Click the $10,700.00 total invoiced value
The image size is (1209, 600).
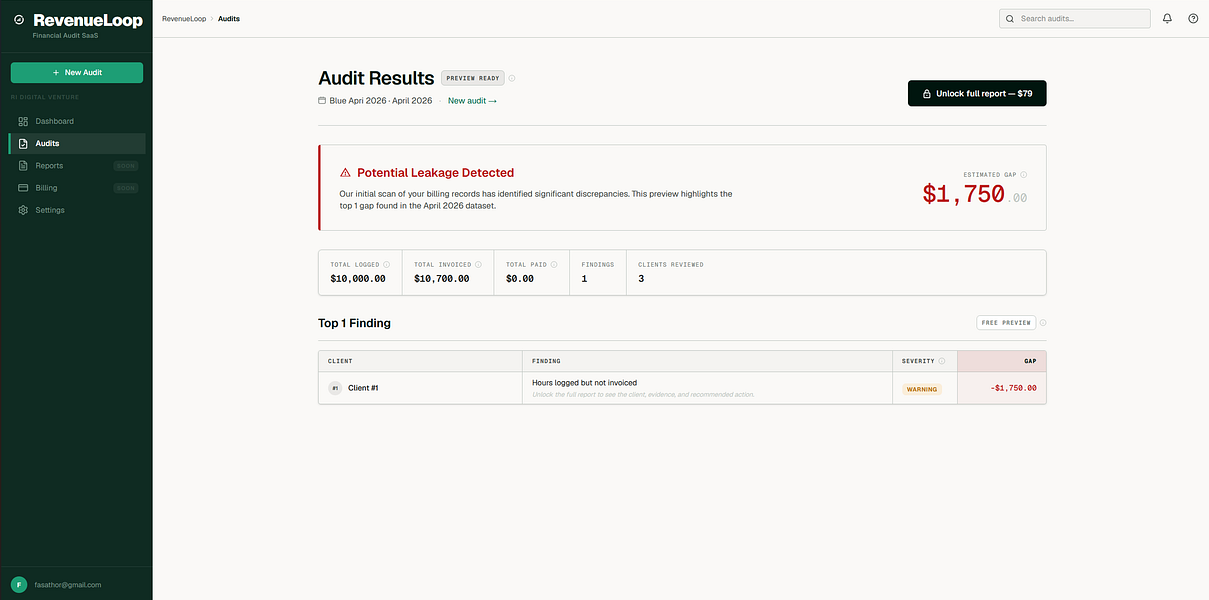coord(442,279)
